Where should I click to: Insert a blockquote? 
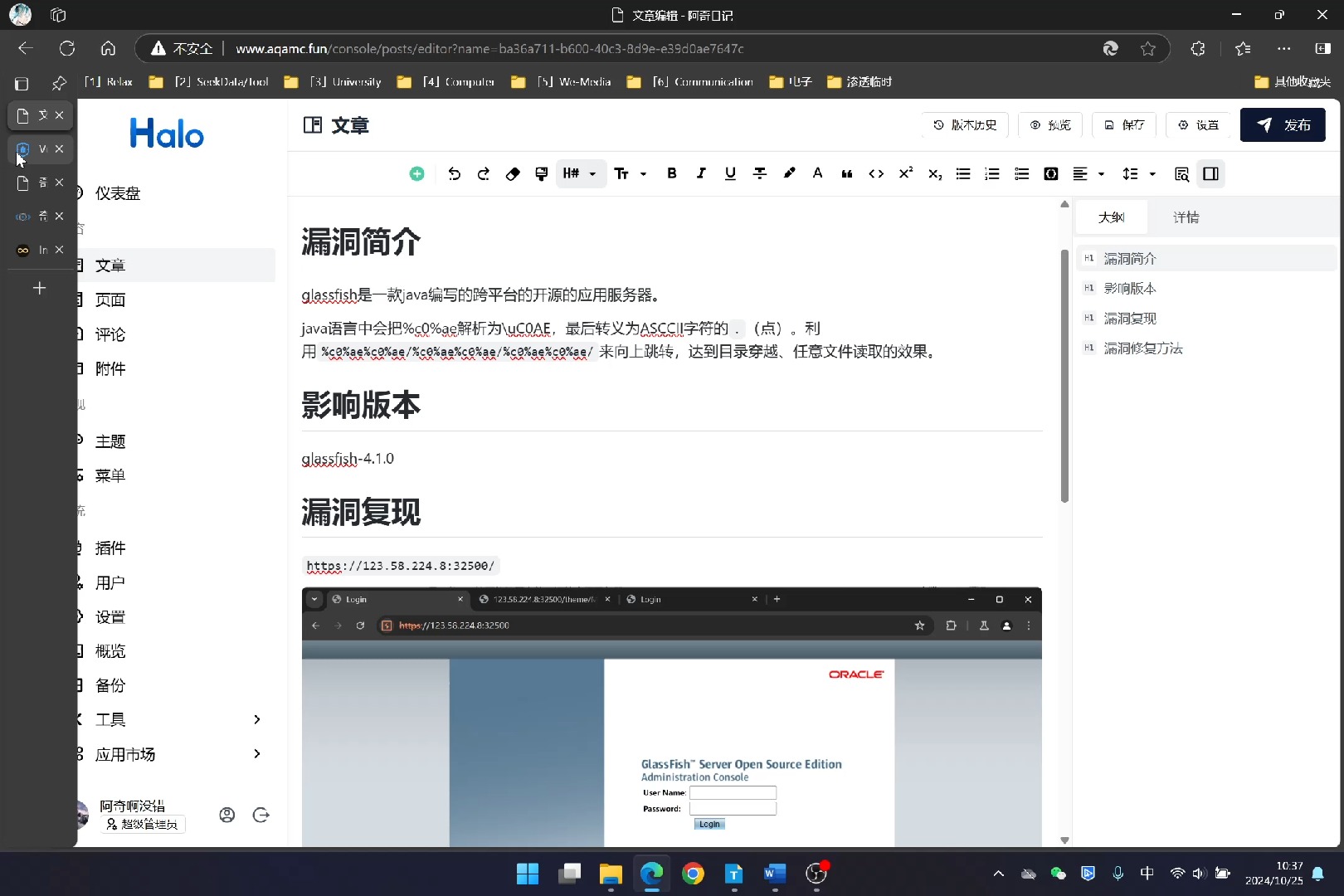847,173
